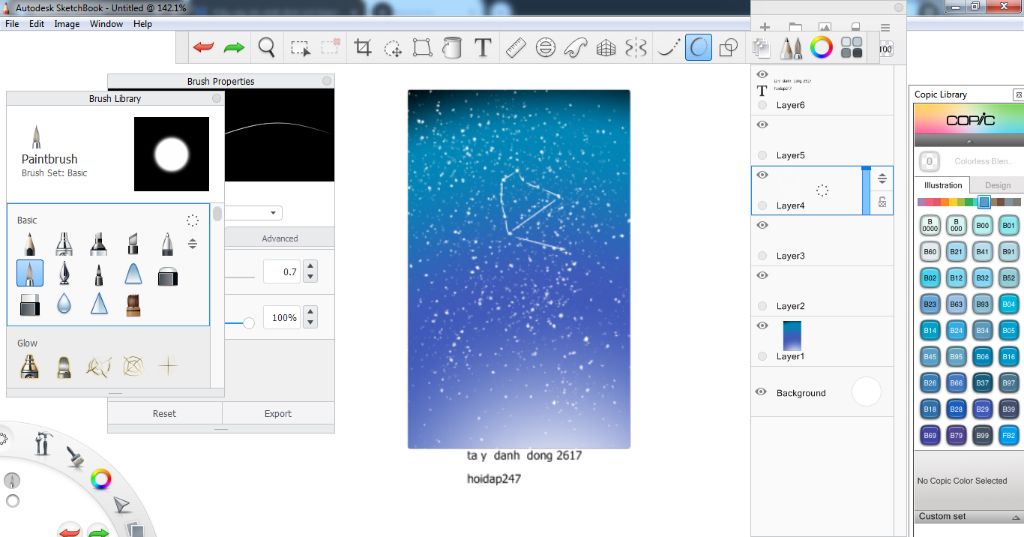Toggle visibility eye of Layer3
The width and height of the screenshot is (1024, 537).
tap(762, 225)
